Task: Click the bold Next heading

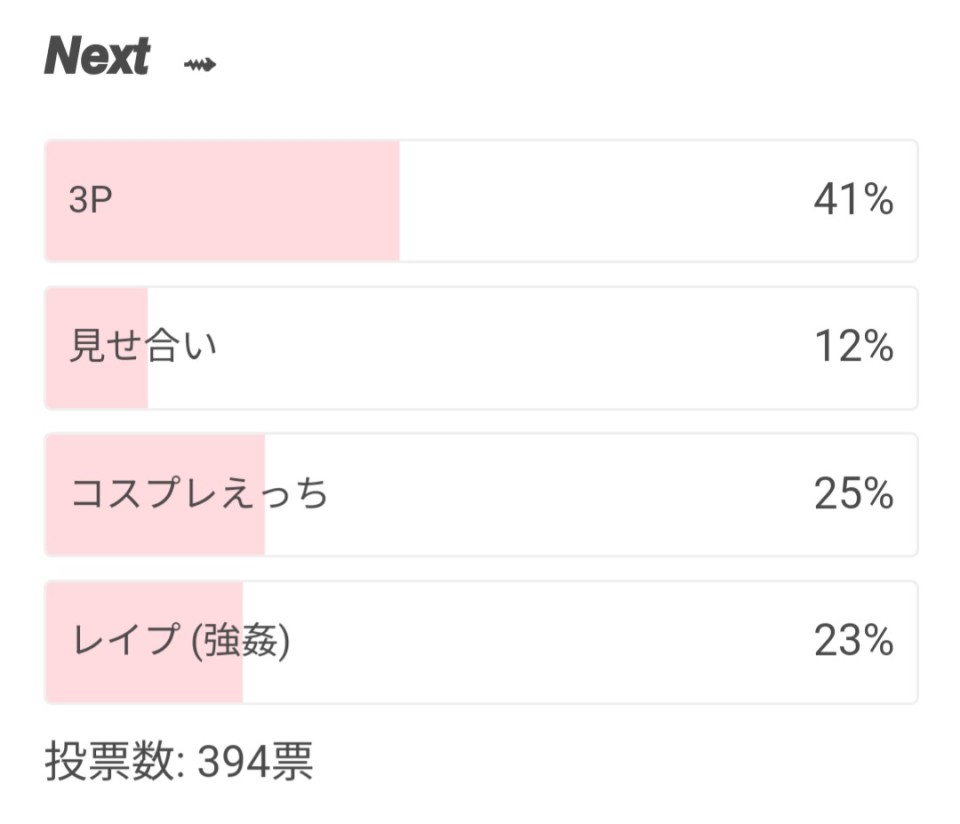Action: (x=97, y=56)
